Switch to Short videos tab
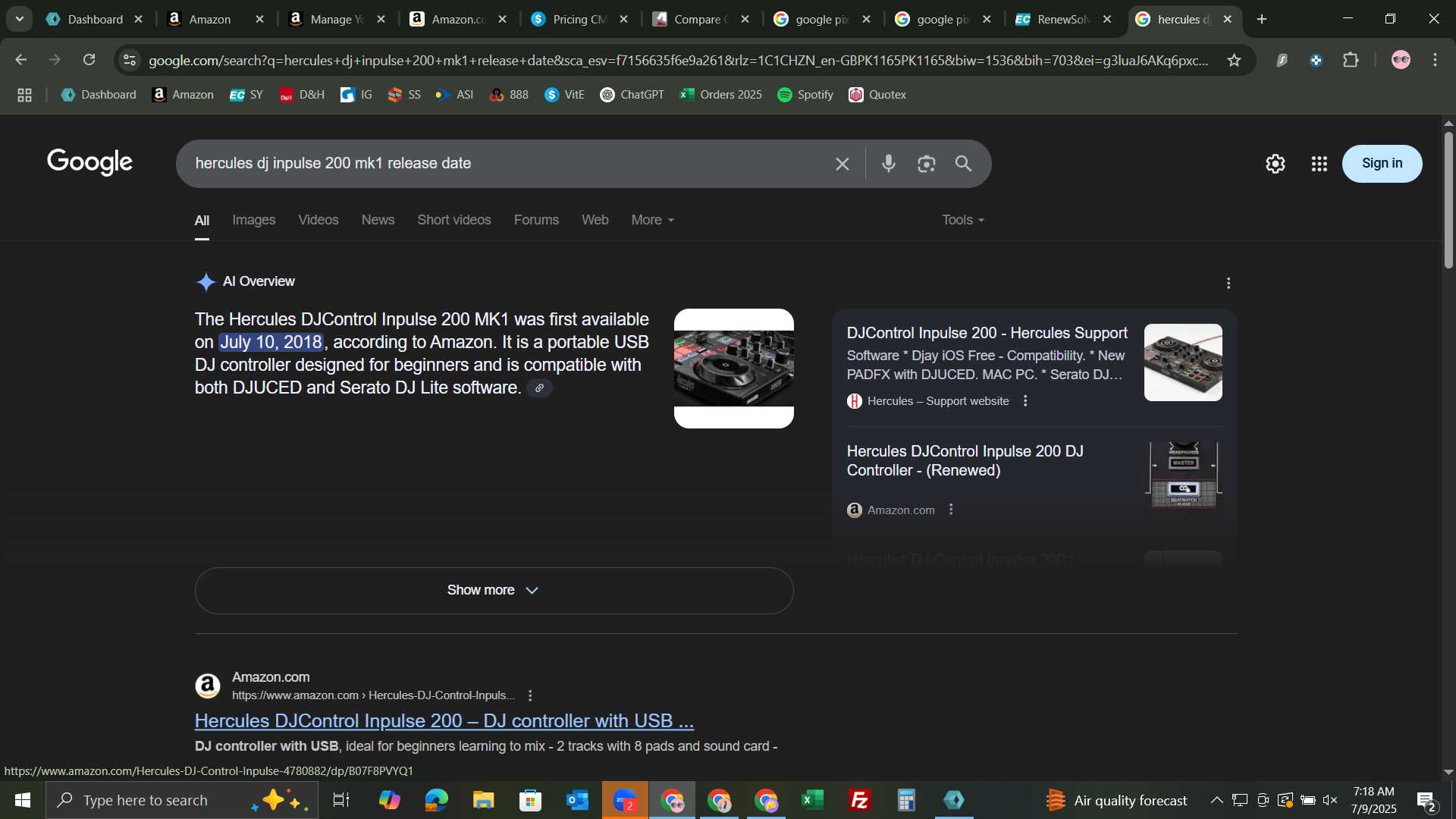This screenshot has height=819, width=1456. [x=453, y=220]
